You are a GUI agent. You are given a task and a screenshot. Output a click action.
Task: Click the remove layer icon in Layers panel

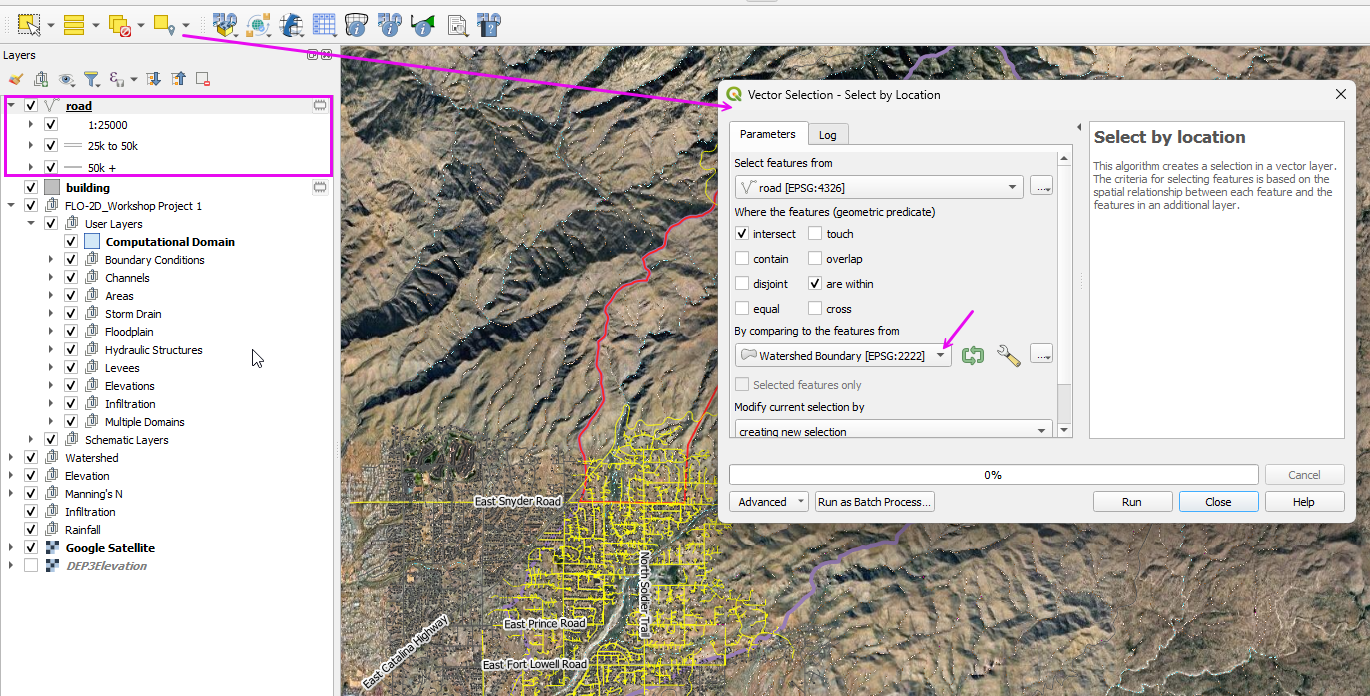pos(203,79)
